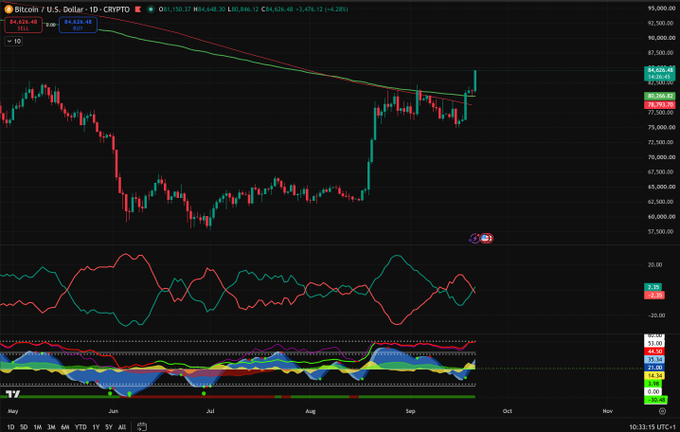Open the price scale settings gear icon
Screen dimensions: 680x432
click(662, 411)
